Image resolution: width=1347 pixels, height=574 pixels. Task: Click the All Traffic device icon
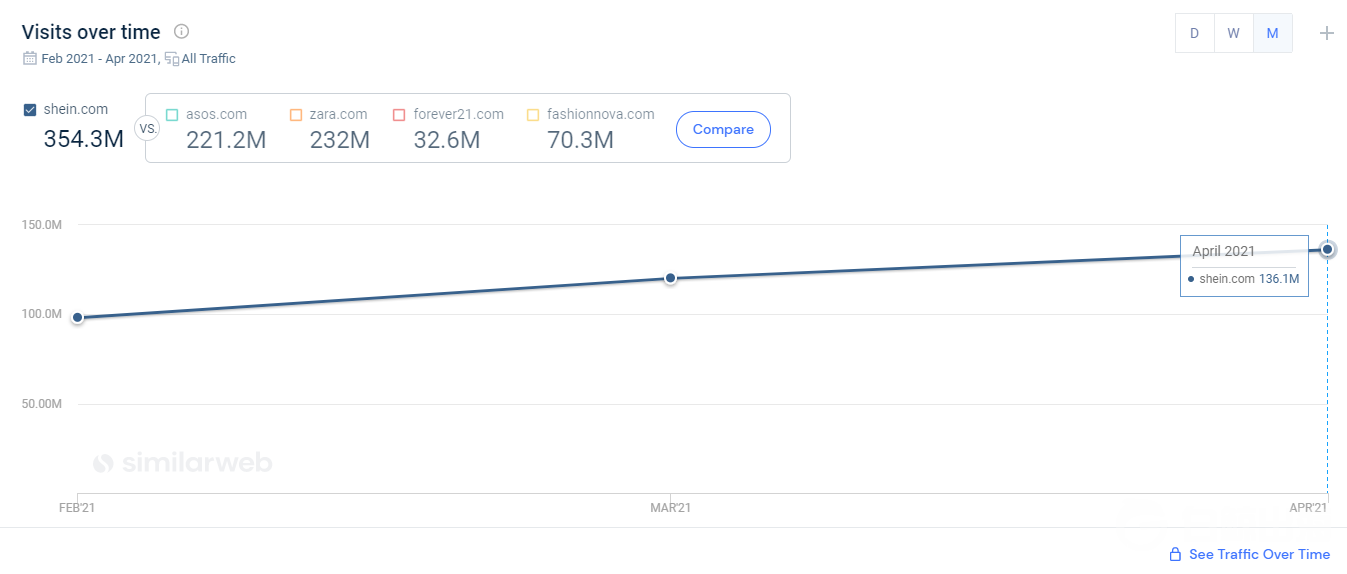(171, 59)
